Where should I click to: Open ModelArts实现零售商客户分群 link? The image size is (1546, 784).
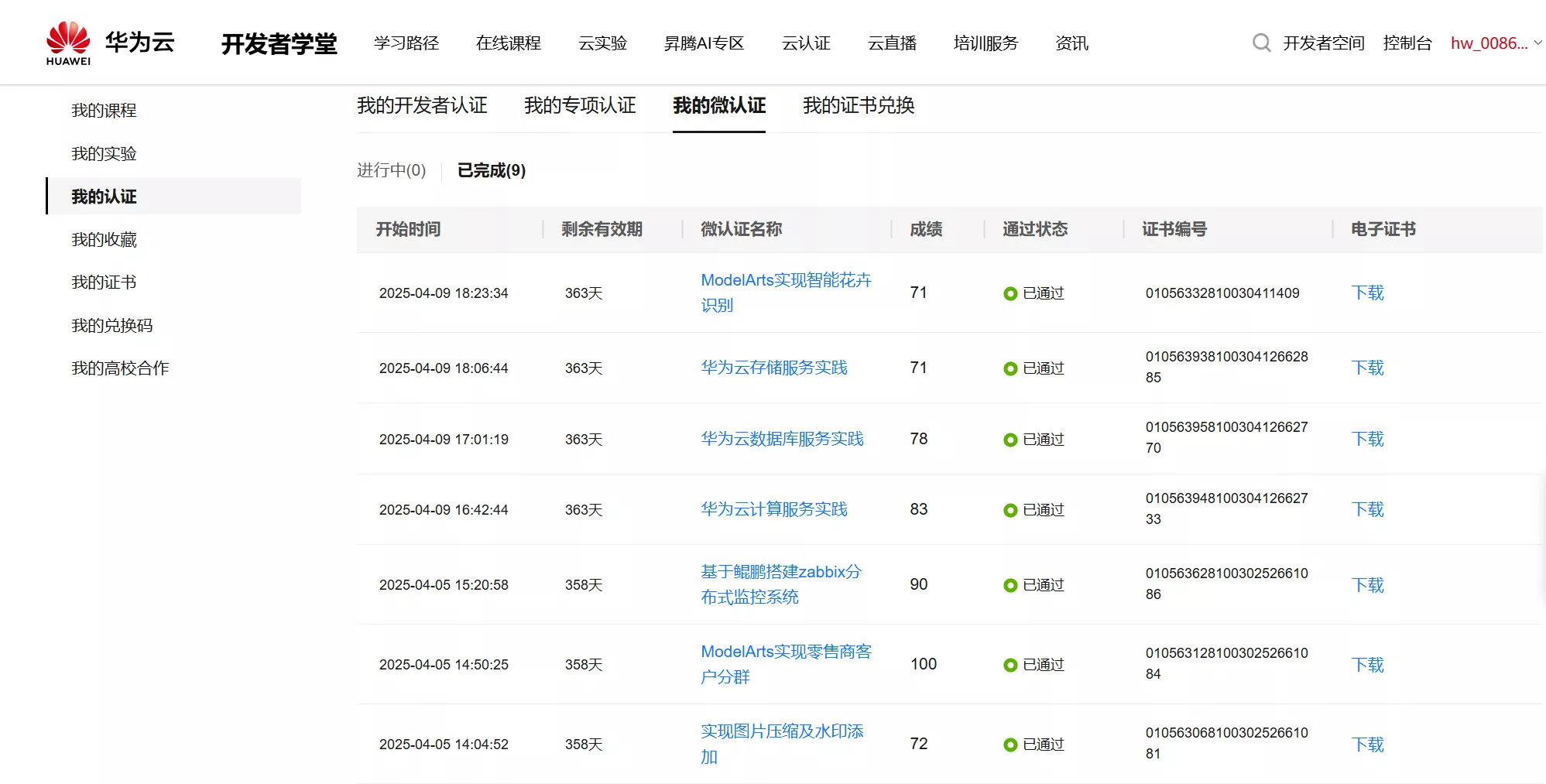tap(786, 664)
